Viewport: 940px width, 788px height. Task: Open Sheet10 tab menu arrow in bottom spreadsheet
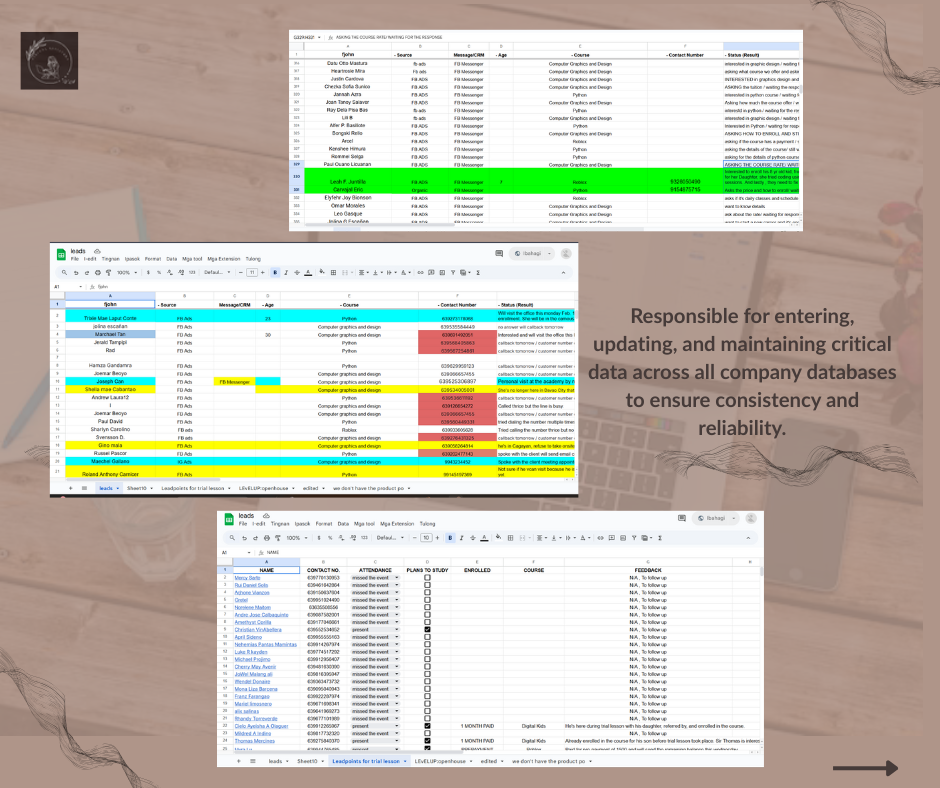pyautogui.click(x=321, y=761)
